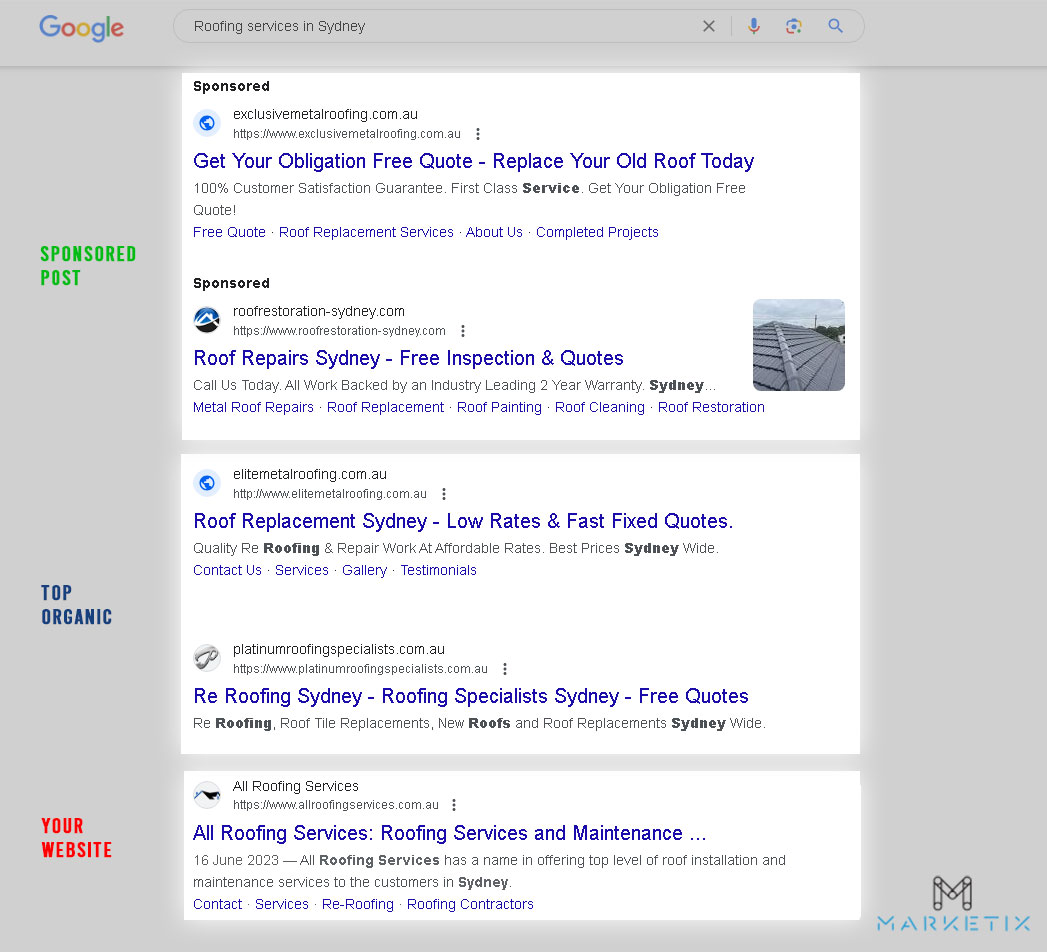Open the 'Free Quote' sitelink
Image resolution: width=1047 pixels, height=952 pixels.
(229, 232)
